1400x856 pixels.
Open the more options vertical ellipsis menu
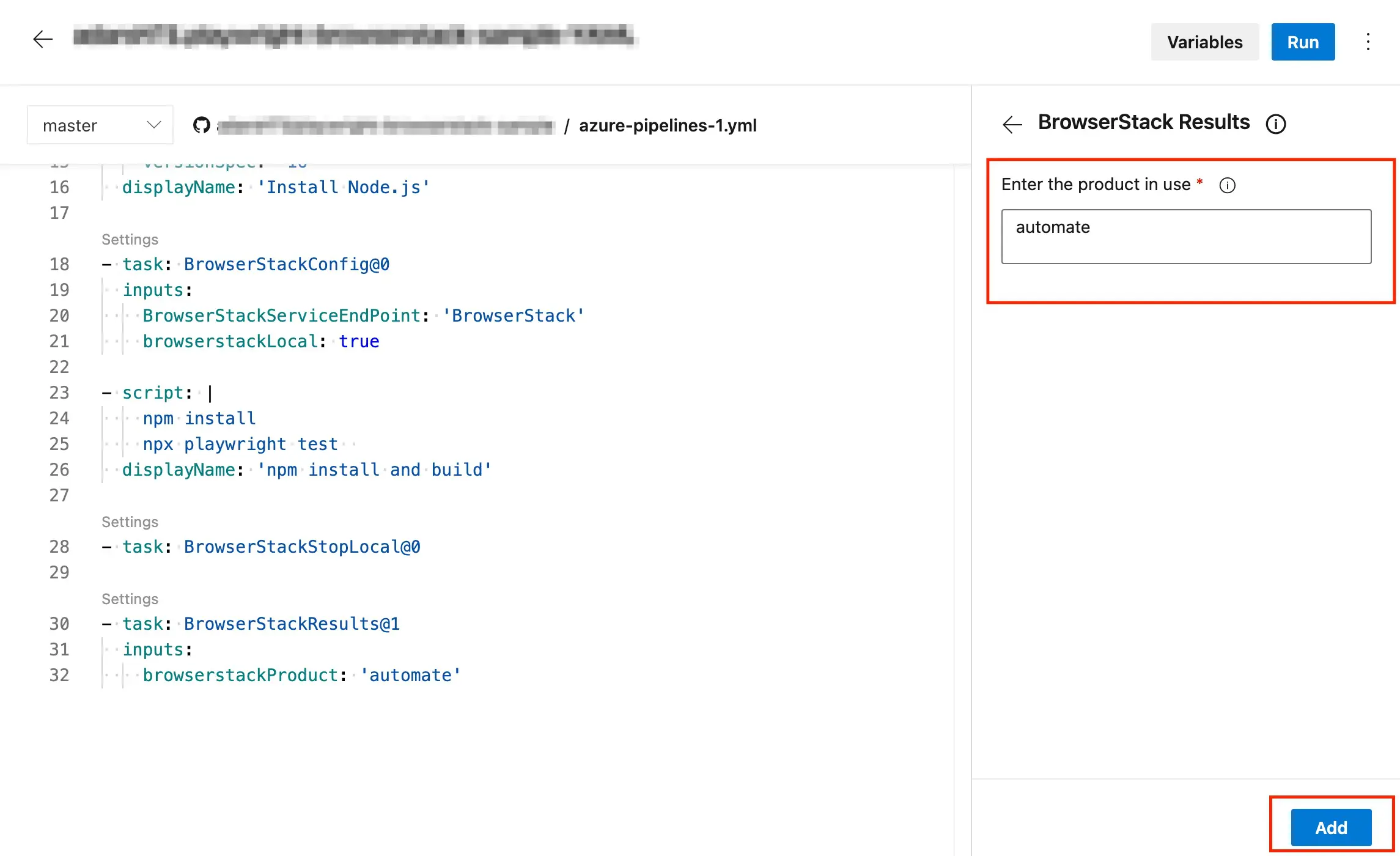point(1368,42)
